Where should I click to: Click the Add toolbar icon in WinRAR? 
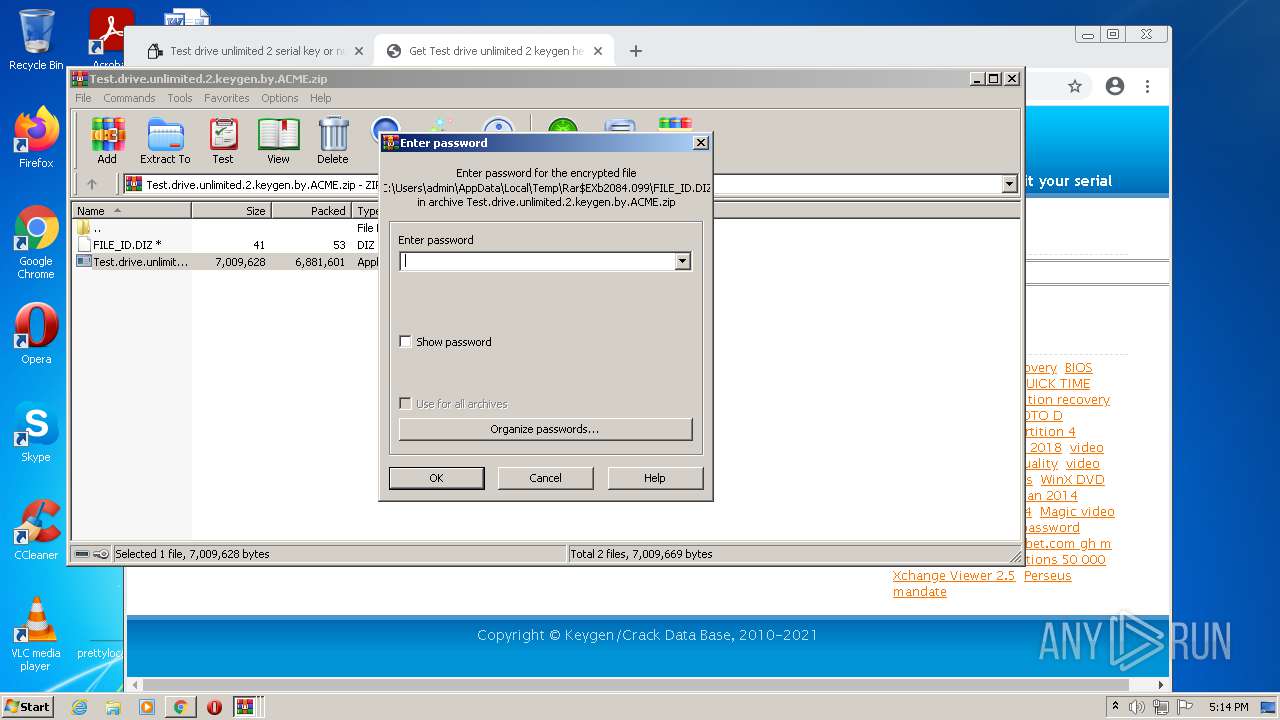coord(107,141)
